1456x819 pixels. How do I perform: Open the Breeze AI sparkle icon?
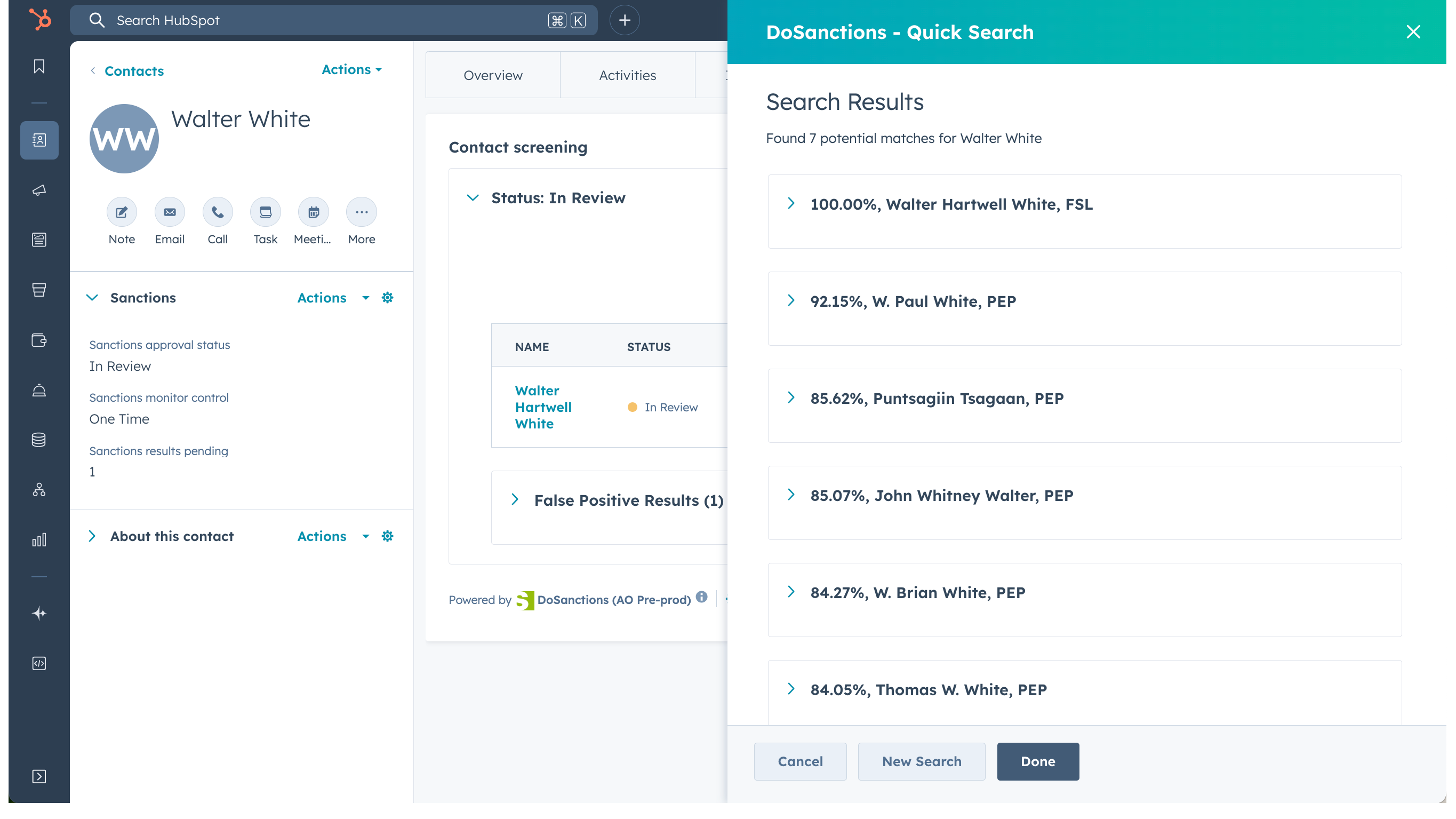pos(39,613)
